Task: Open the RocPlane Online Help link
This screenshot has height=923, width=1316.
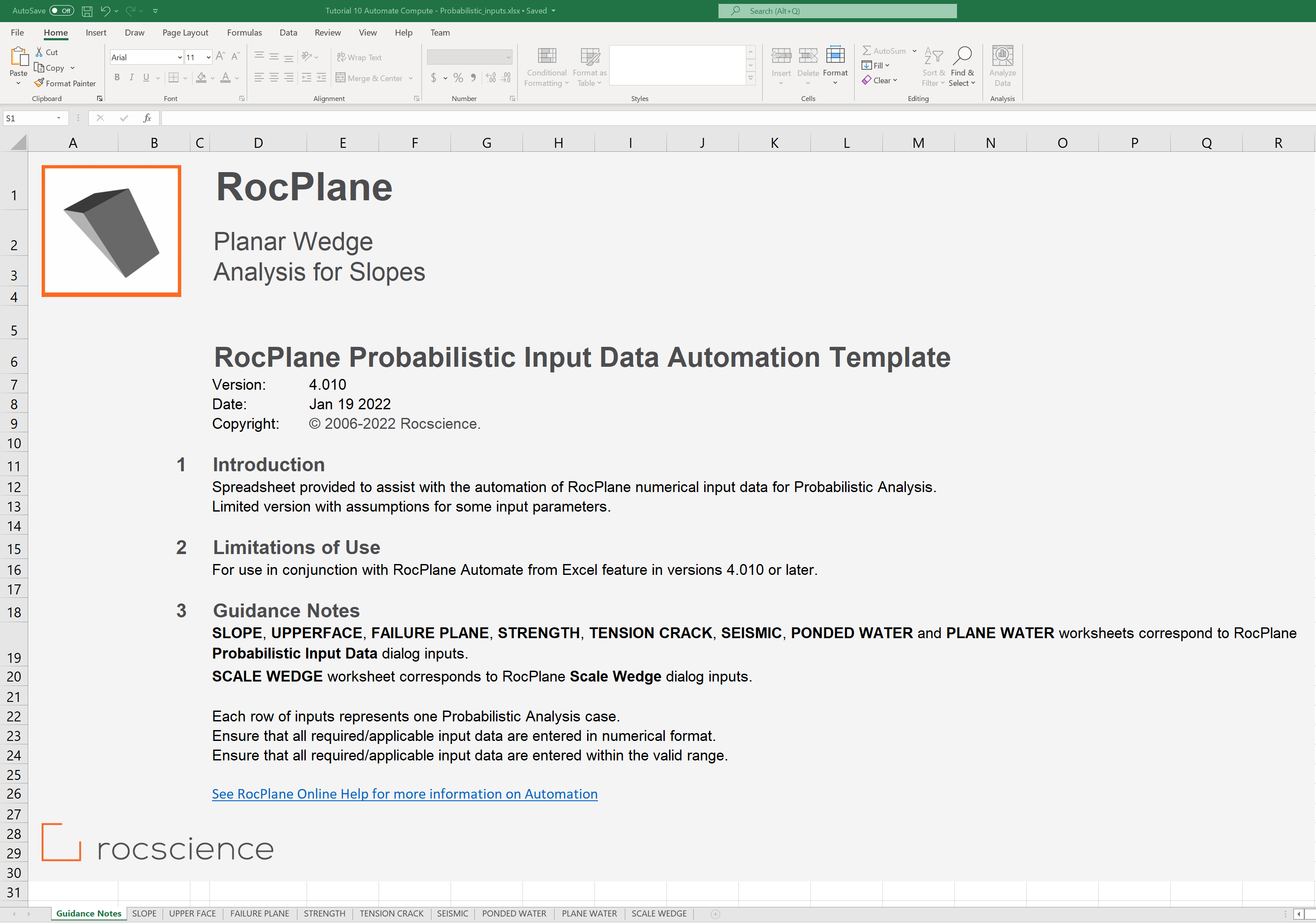Action: point(404,793)
